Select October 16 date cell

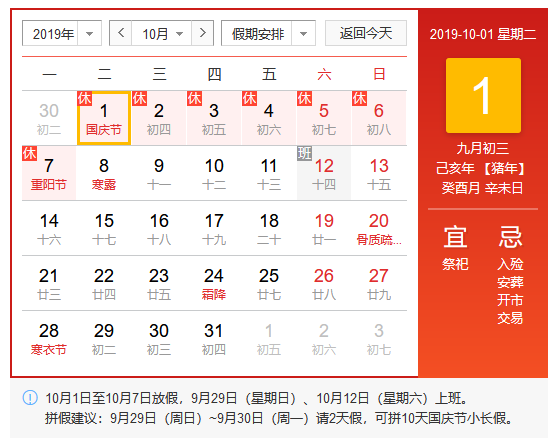coord(159,228)
